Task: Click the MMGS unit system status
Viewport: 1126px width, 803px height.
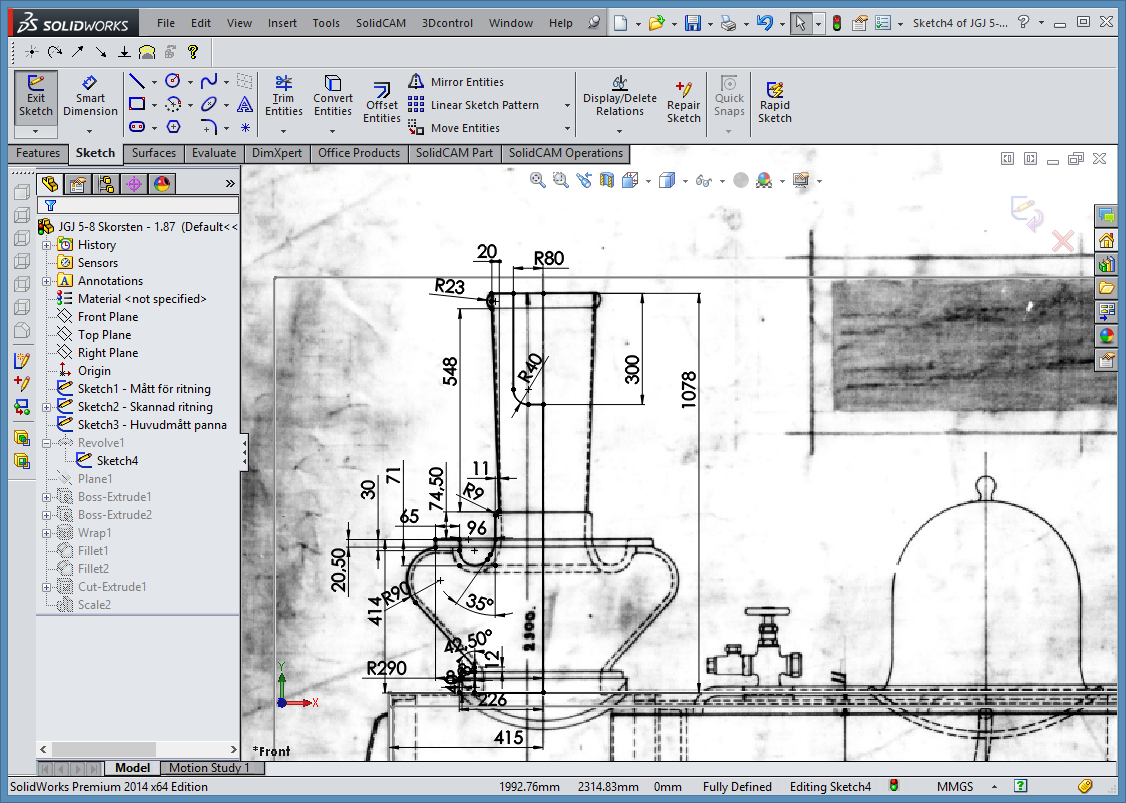Action: (955, 786)
